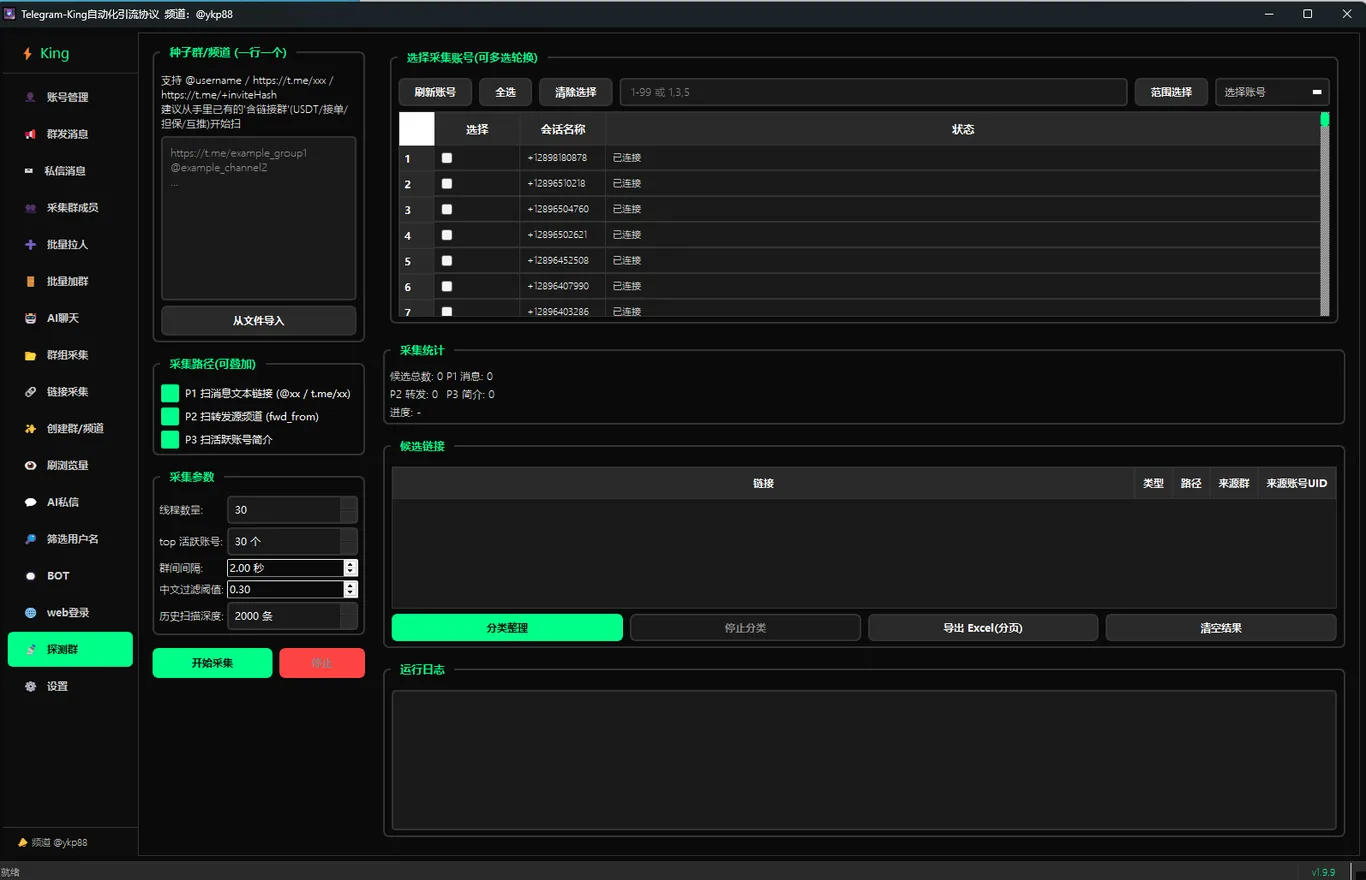Enable the checkbox for +12896502621

point(447,235)
